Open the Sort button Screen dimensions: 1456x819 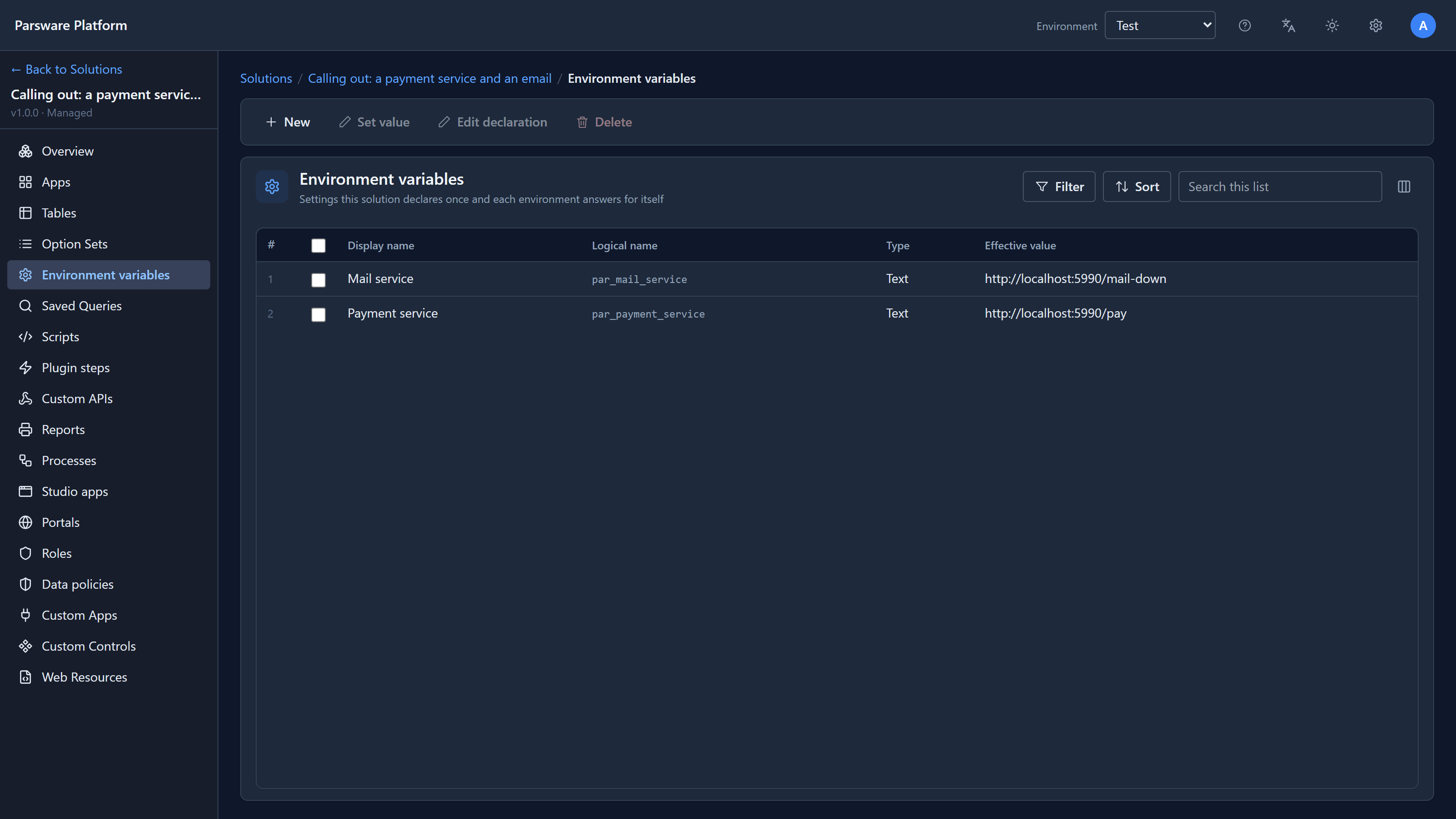[1137, 187]
